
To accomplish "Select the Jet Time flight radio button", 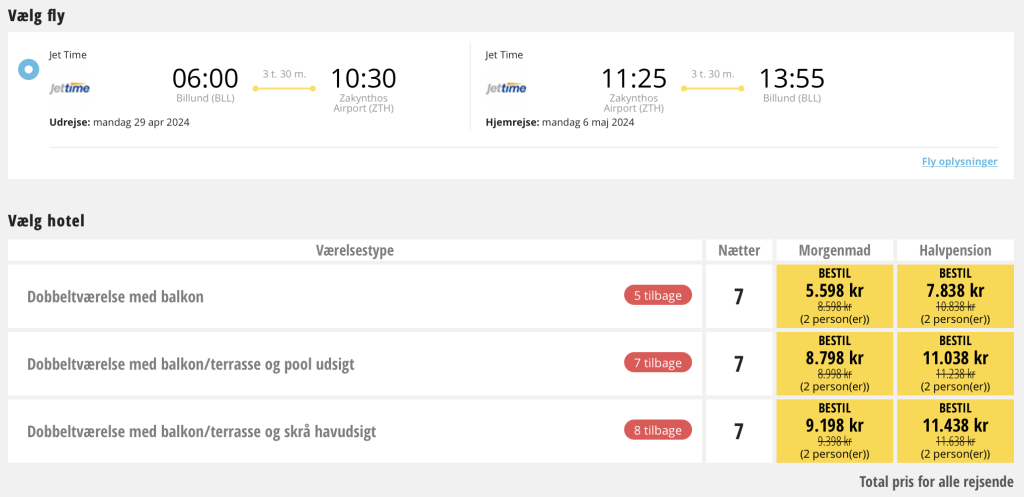I will click(x=29, y=71).
